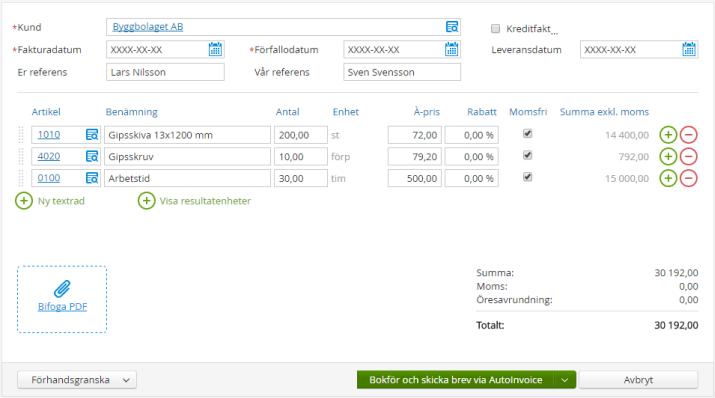
Task: Remove the Arbetstid row
Action: [x=689, y=178]
